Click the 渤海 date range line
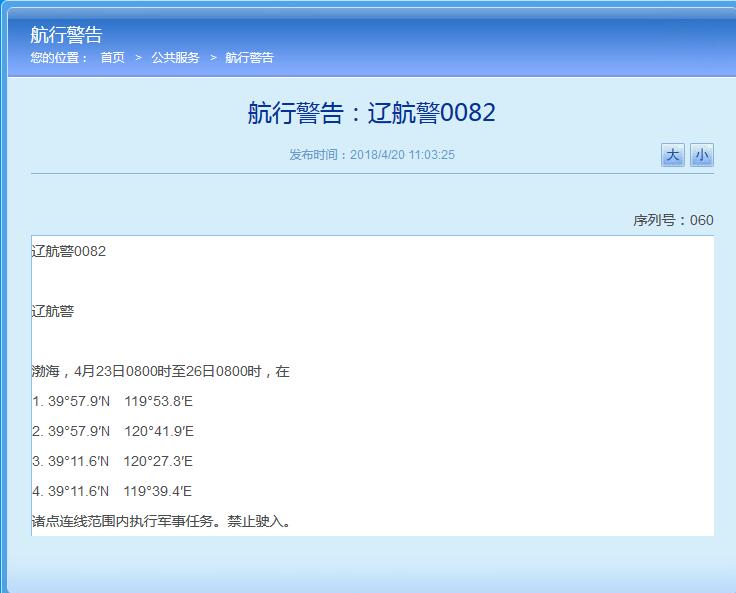 (x=160, y=371)
